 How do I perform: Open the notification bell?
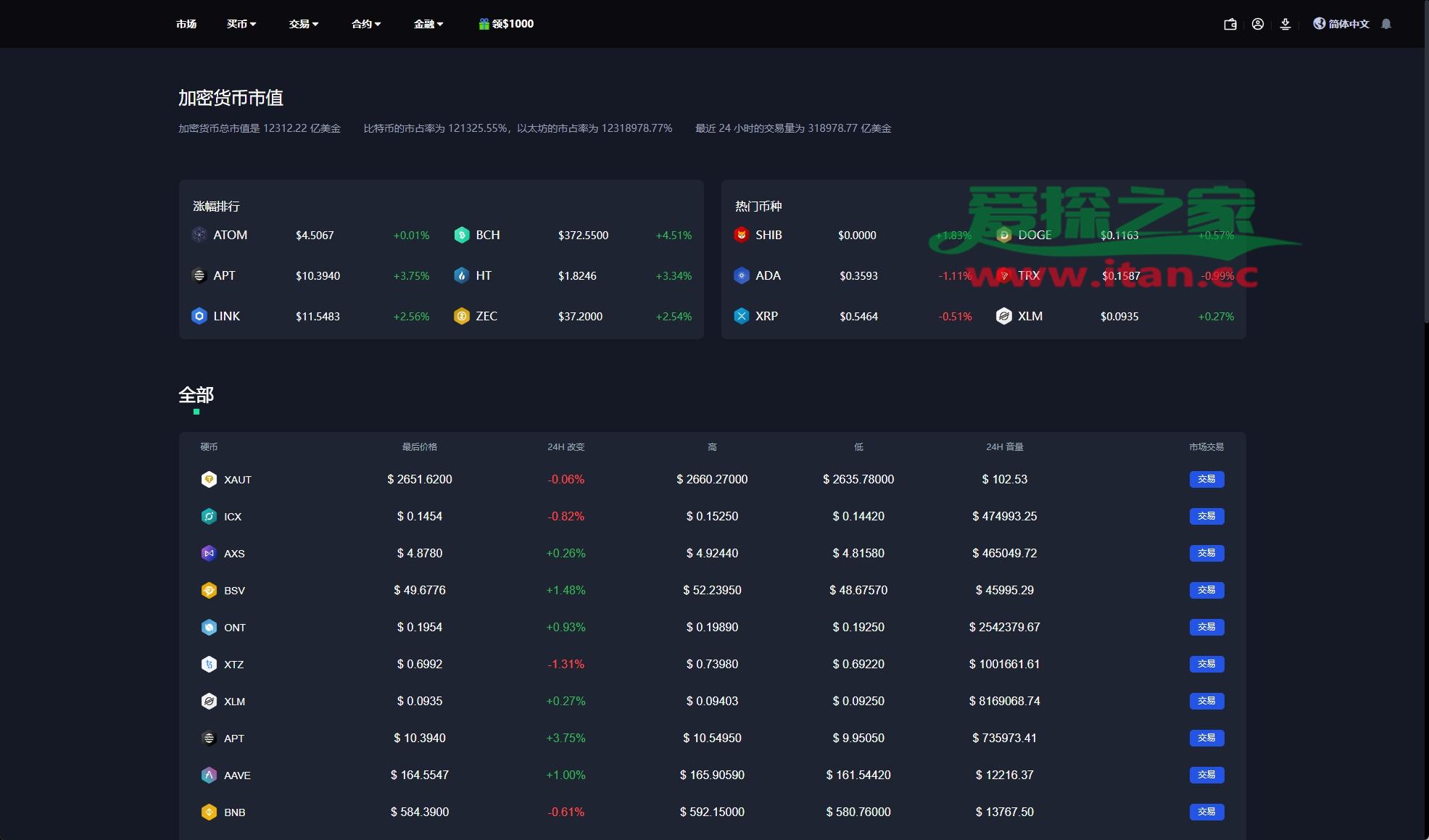tap(1386, 24)
